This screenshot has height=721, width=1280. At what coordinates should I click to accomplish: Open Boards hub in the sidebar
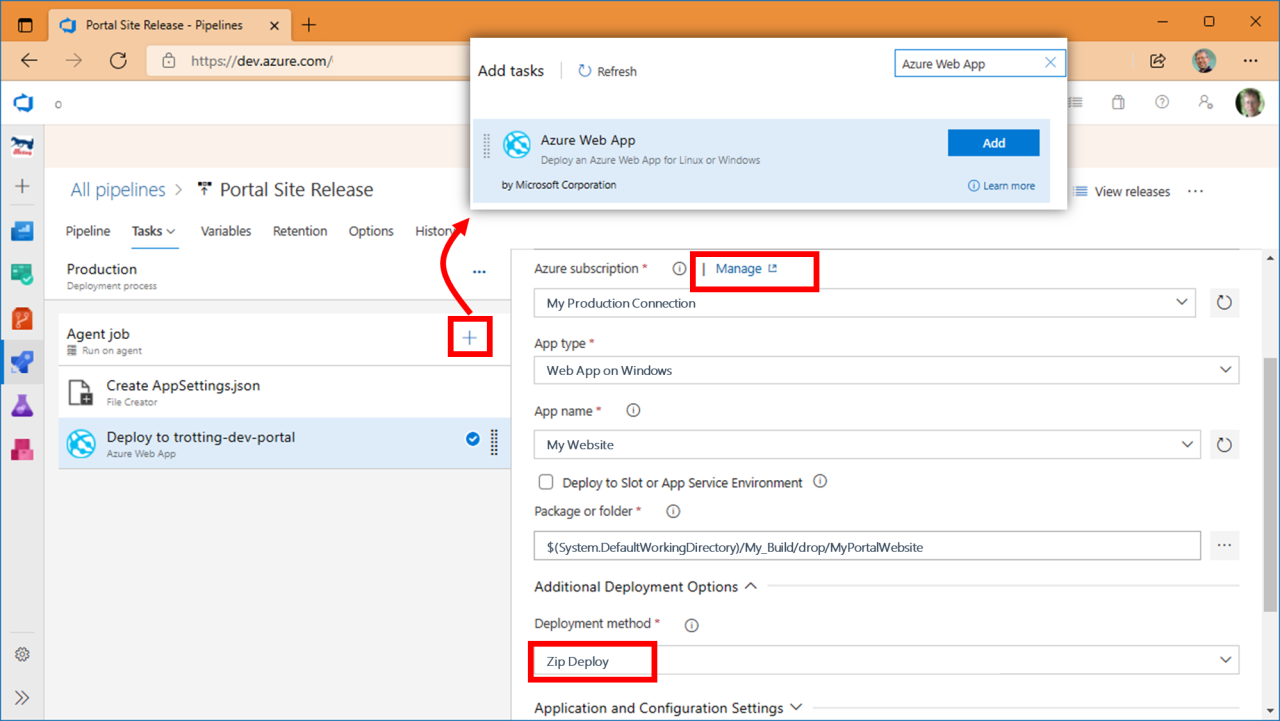(x=22, y=274)
